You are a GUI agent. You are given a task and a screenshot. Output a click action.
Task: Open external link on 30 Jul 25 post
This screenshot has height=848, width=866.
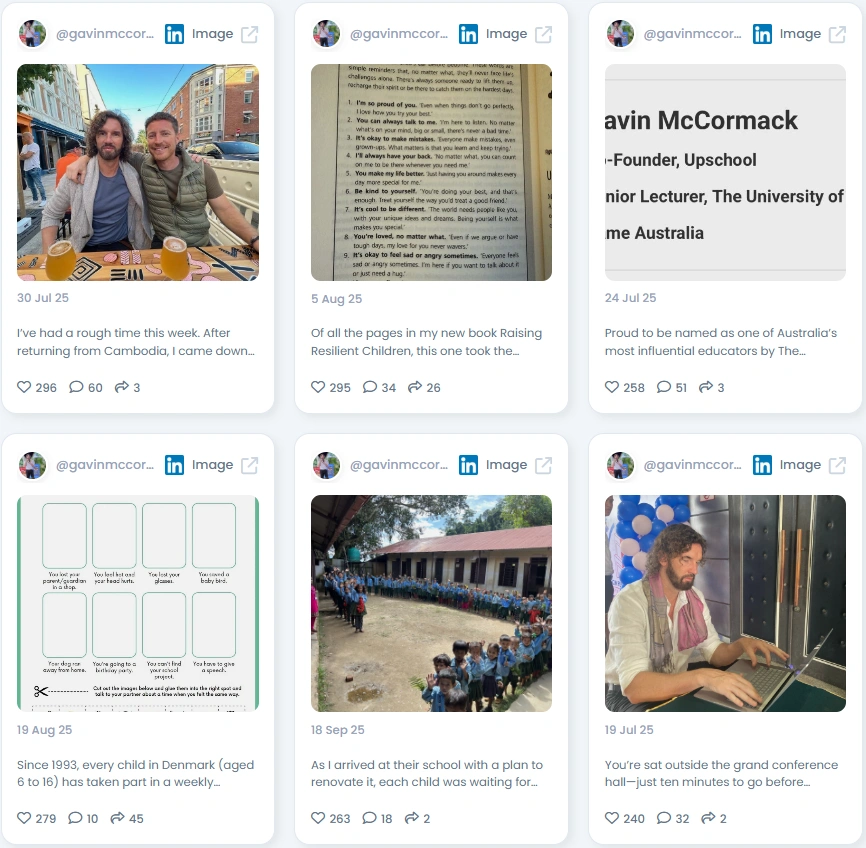tap(250, 34)
